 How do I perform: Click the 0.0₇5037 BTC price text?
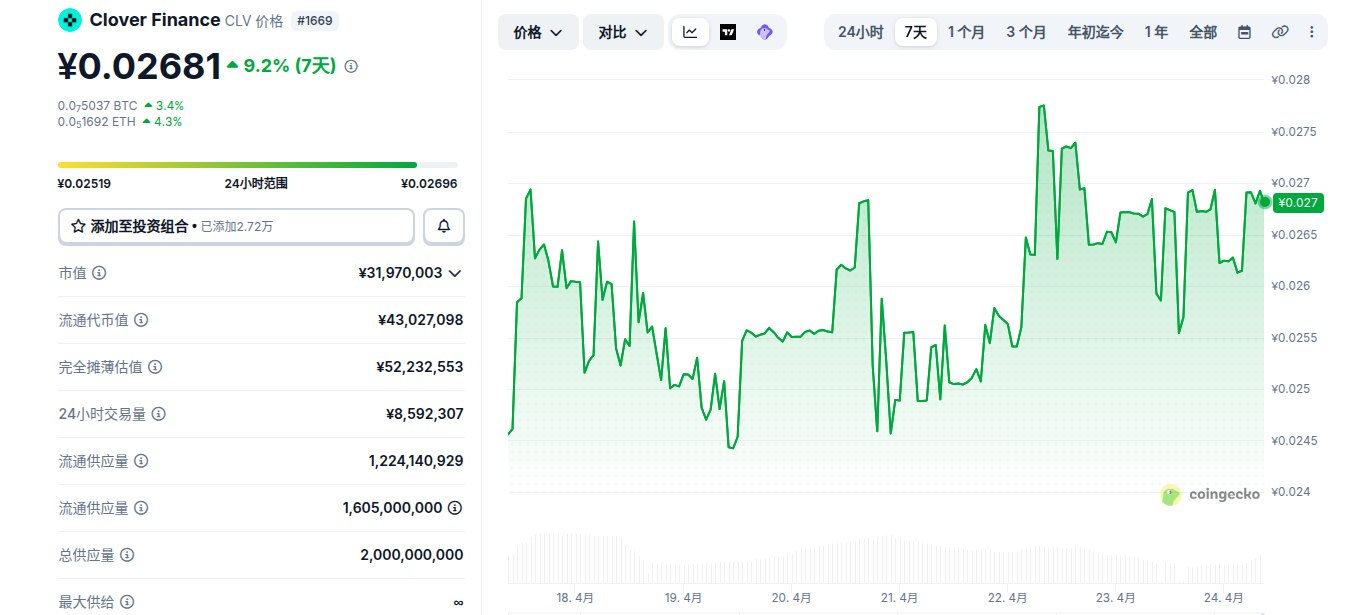pyautogui.click(x=98, y=105)
